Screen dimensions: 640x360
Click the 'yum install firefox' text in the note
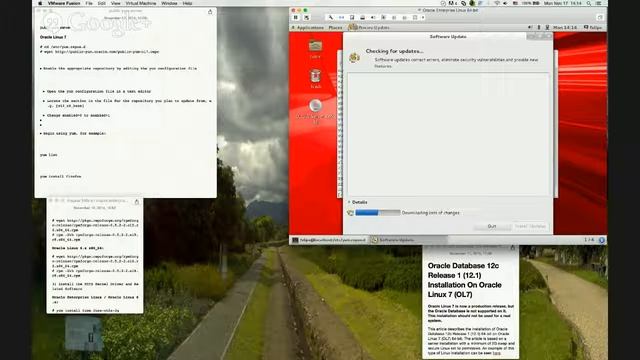click(60, 176)
